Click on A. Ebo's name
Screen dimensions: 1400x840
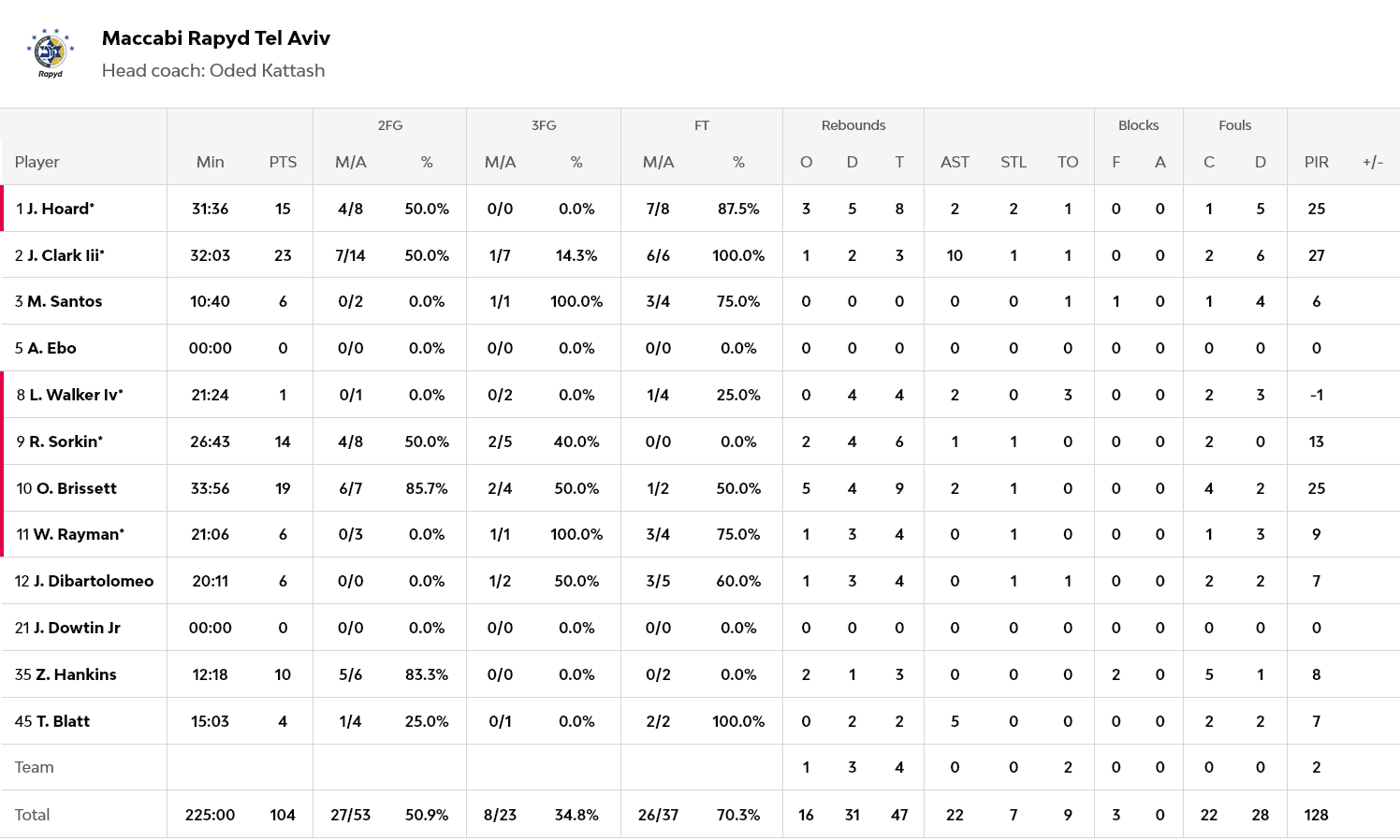pyautogui.click(x=51, y=348)
